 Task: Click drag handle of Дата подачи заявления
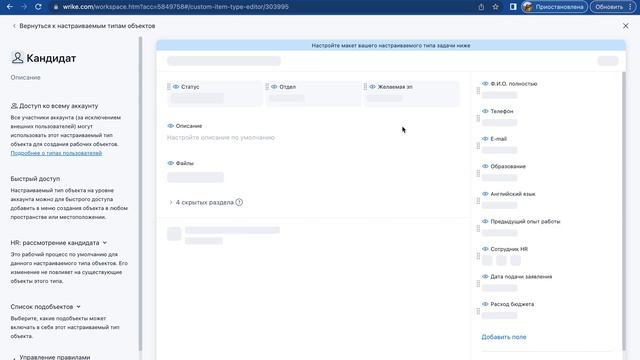478,284
